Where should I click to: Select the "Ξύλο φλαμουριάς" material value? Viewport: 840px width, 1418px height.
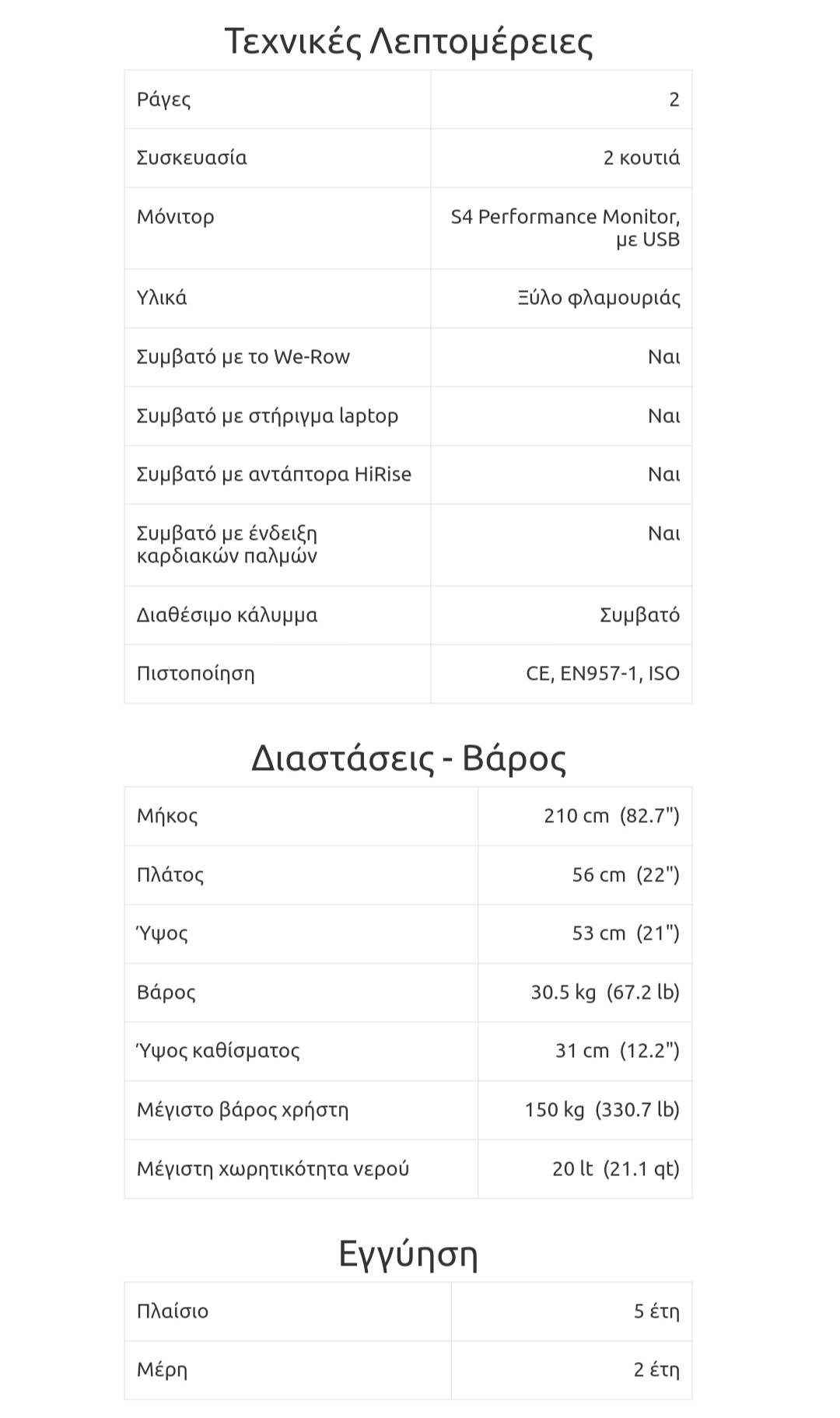(599, 298)
